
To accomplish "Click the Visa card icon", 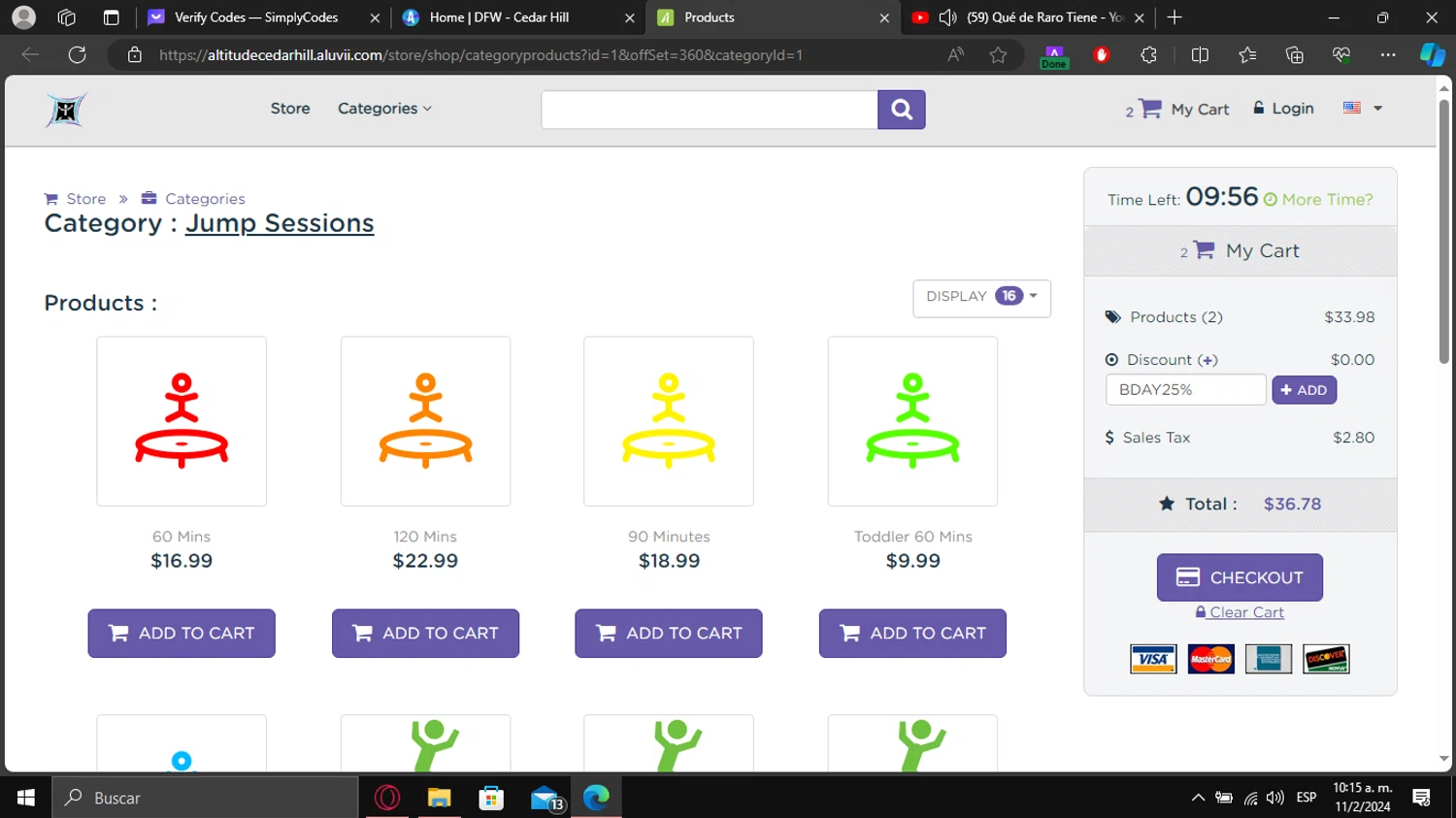I will 1153,659.
